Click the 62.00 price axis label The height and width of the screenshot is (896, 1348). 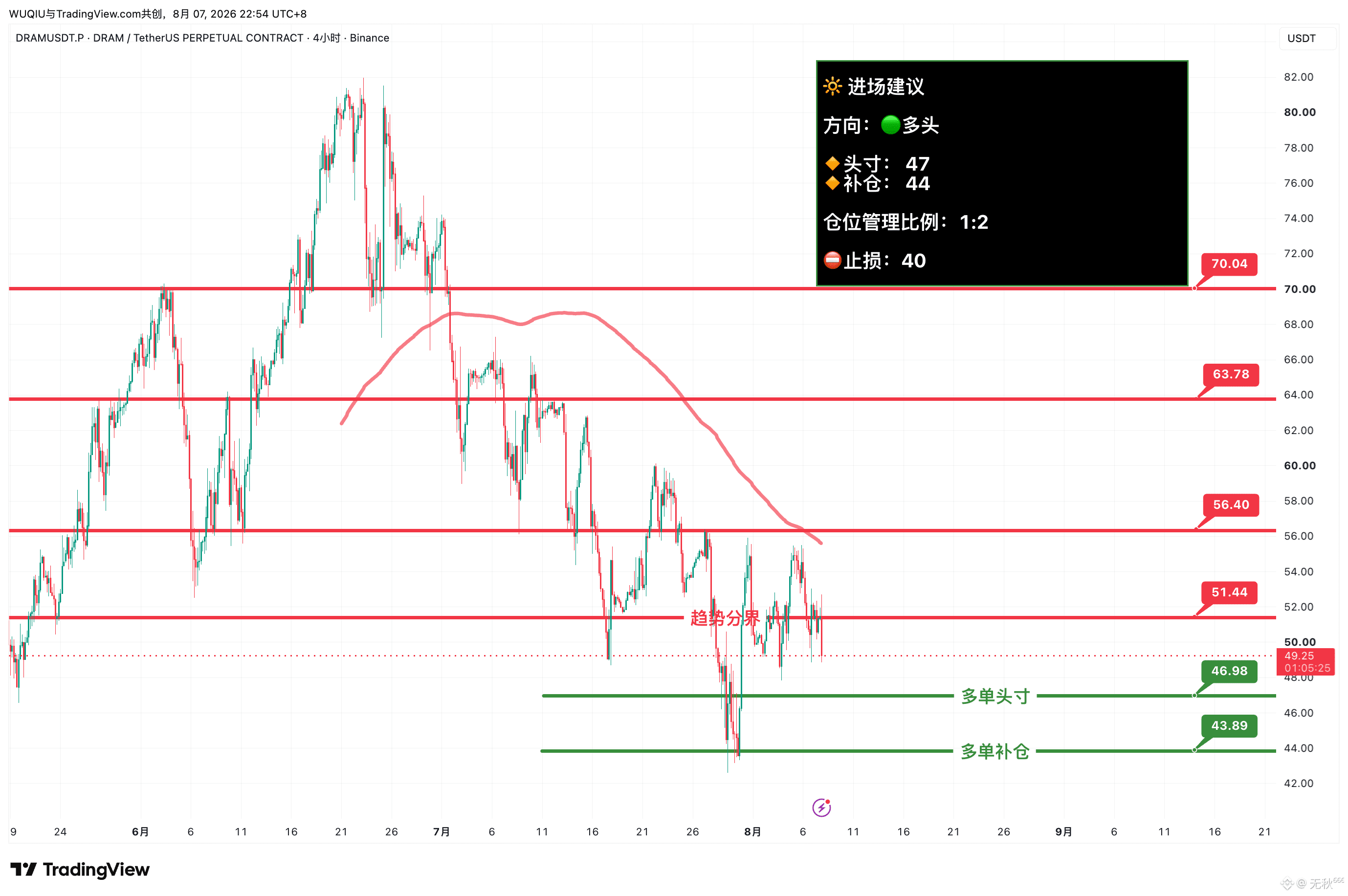click(1298, 430)
